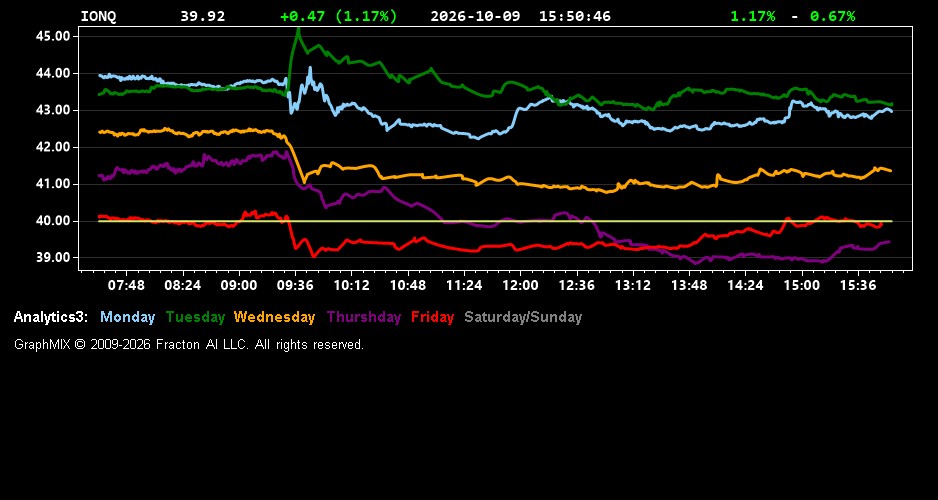The image size is (938, 500).
Task: Select the +0.47 (1.17%) change indicator
Action: tap(339, 16)
